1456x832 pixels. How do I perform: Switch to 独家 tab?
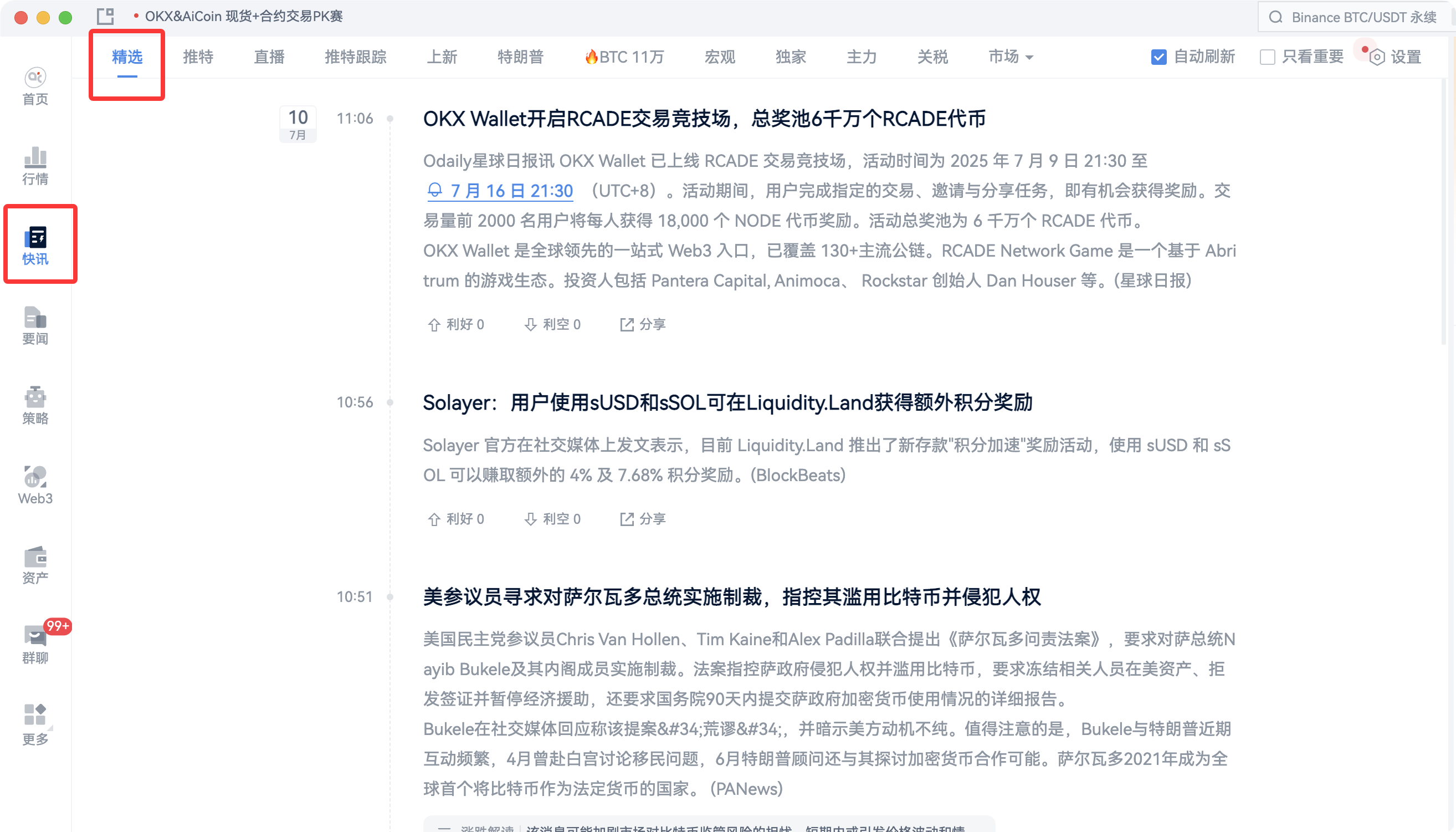pos(790,57)
